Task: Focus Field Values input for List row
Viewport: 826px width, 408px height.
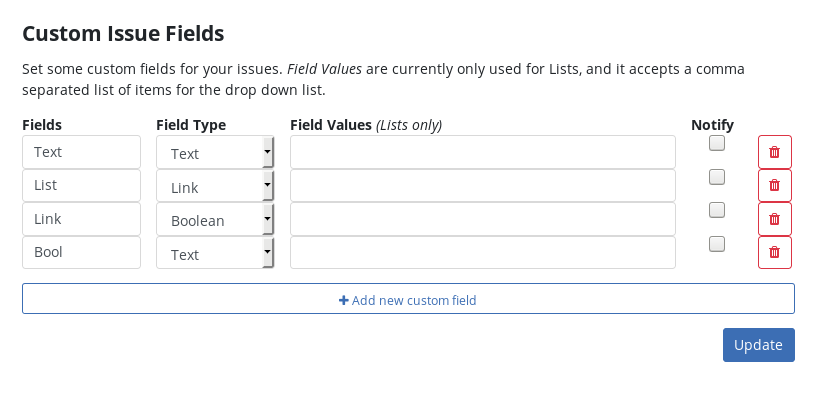Action: pos(483,185)
